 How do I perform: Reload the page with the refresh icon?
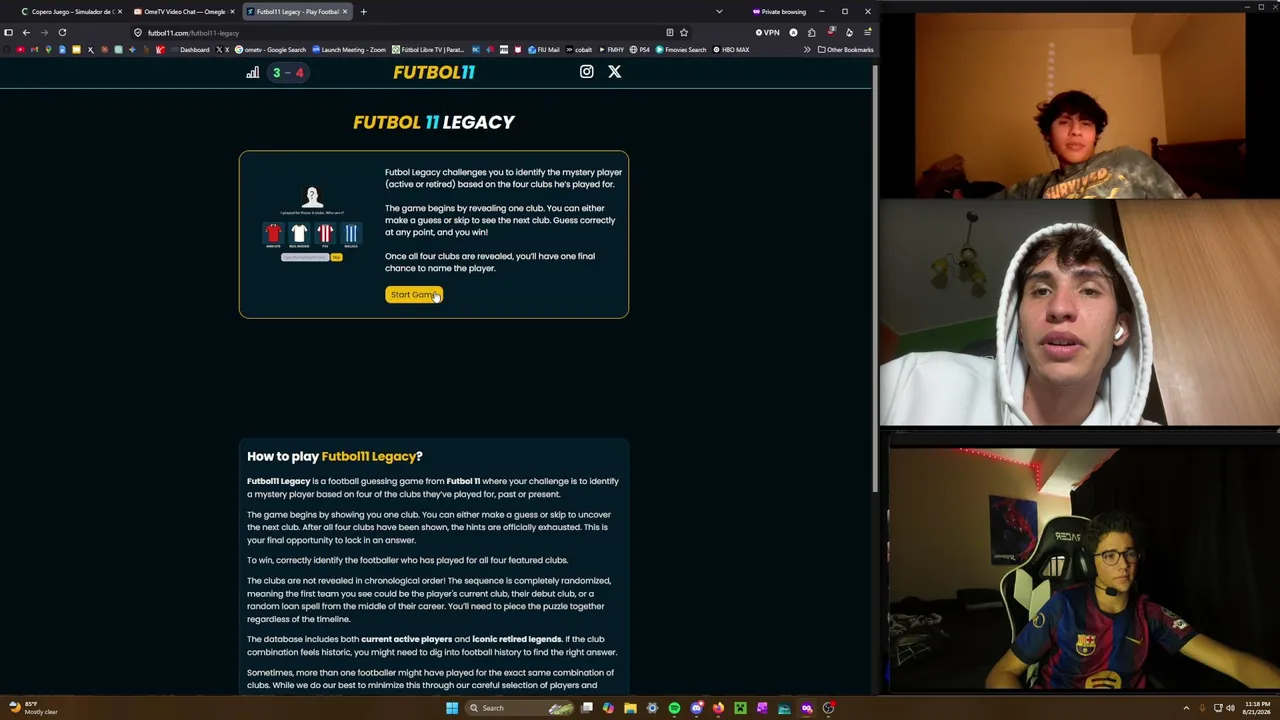pyautogui.click(x=62, y=32)
